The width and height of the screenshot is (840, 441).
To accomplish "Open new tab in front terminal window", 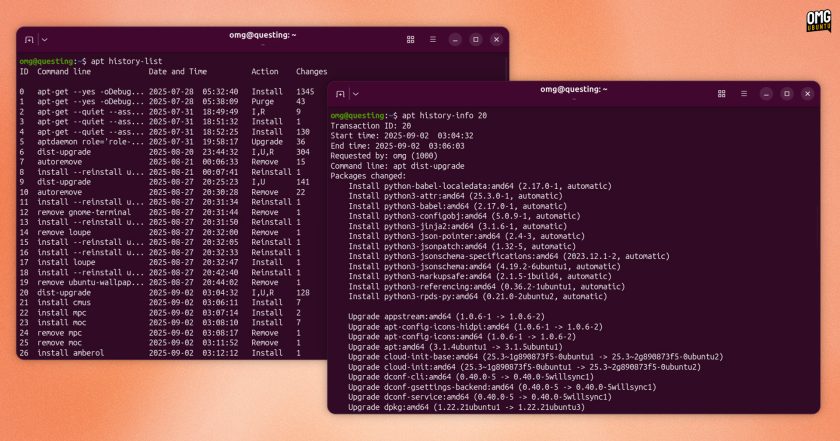I will coord(340,94).
